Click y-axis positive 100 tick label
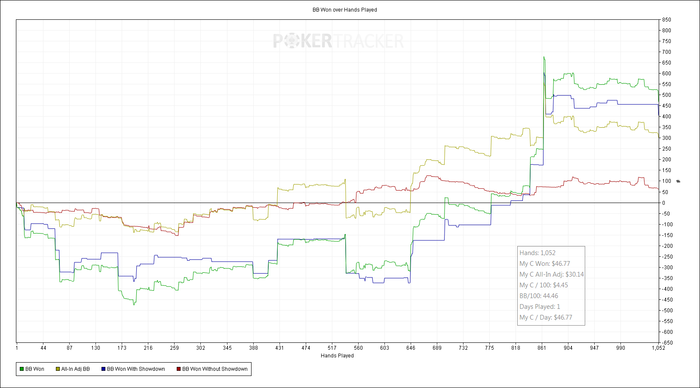The height and width of the screenshot is (388, 700). point(667,181)
